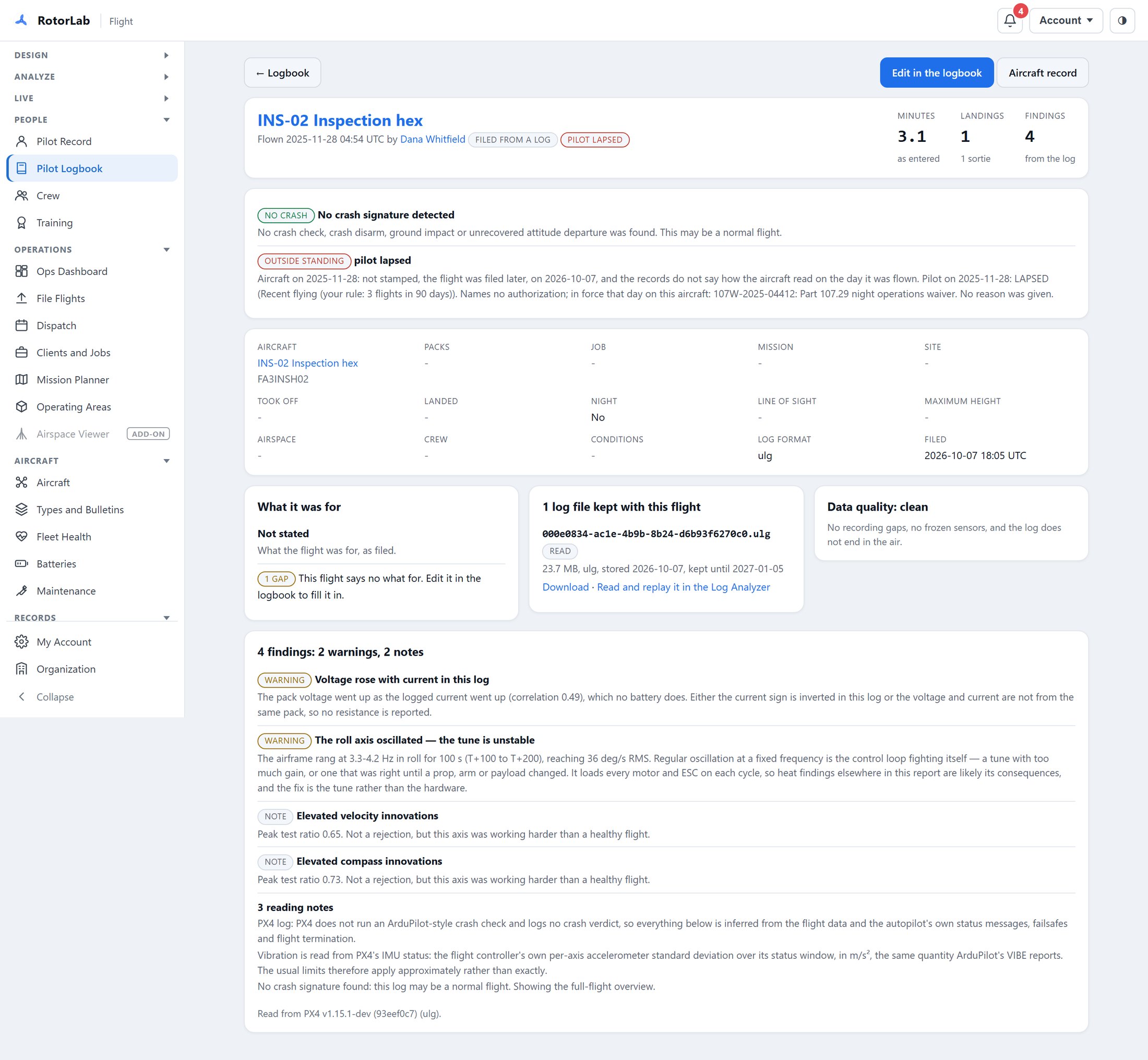Screen dimensions: 1148x1060
Task: Click the File Flights upload icon
Action: [22, 298]
